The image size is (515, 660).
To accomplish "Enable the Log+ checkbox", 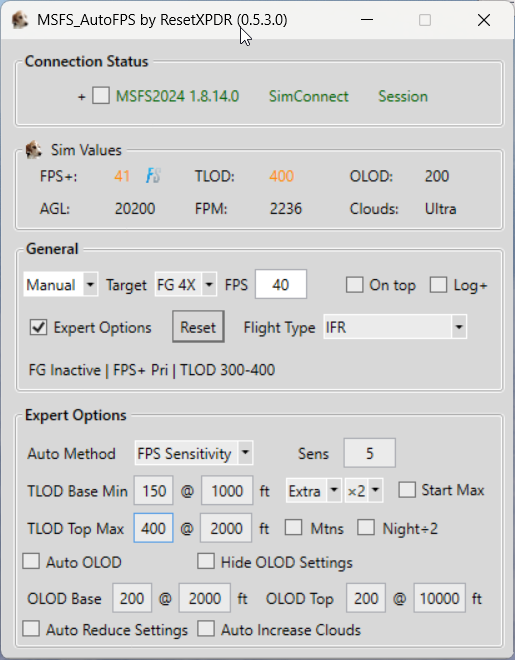I will 438,285.
